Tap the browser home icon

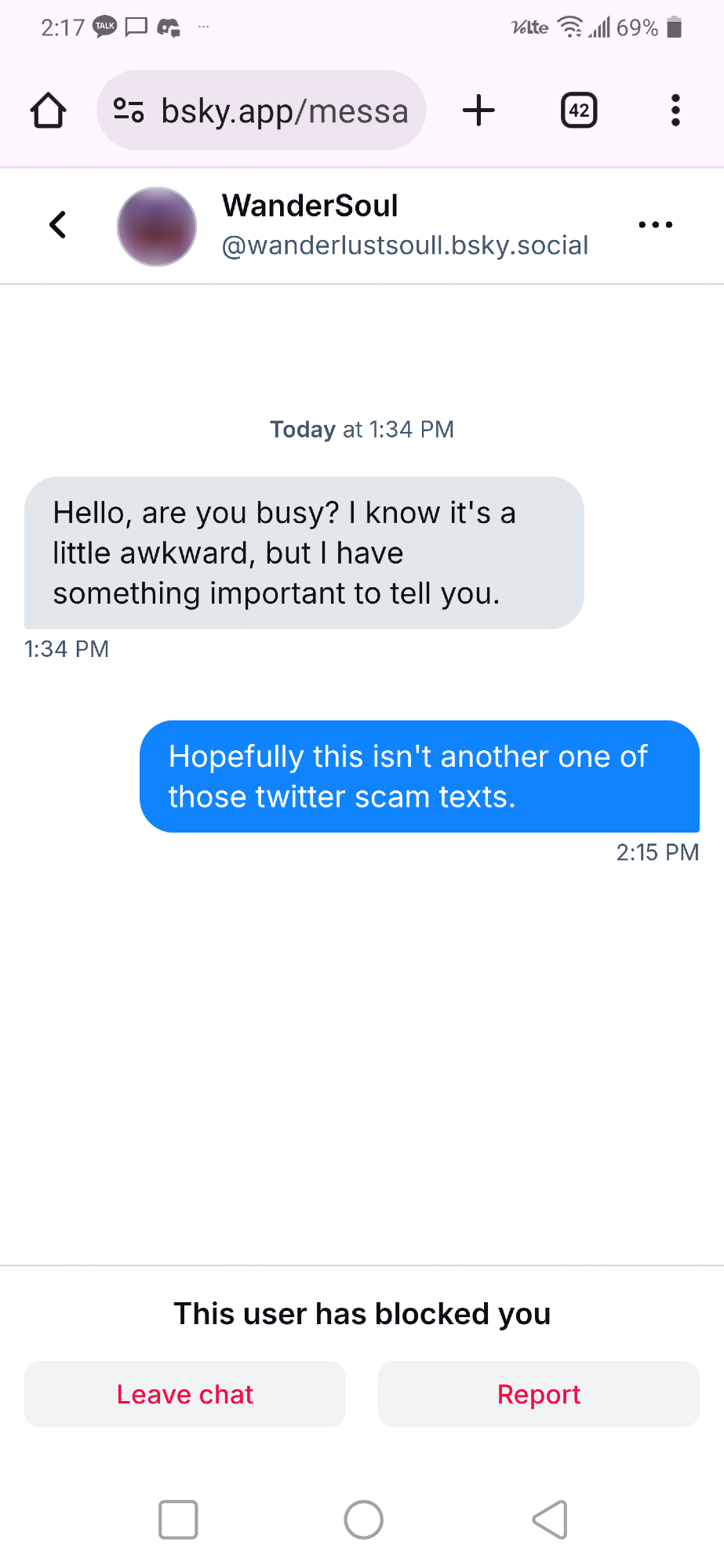pyautogui.click(x=49, y=111)
